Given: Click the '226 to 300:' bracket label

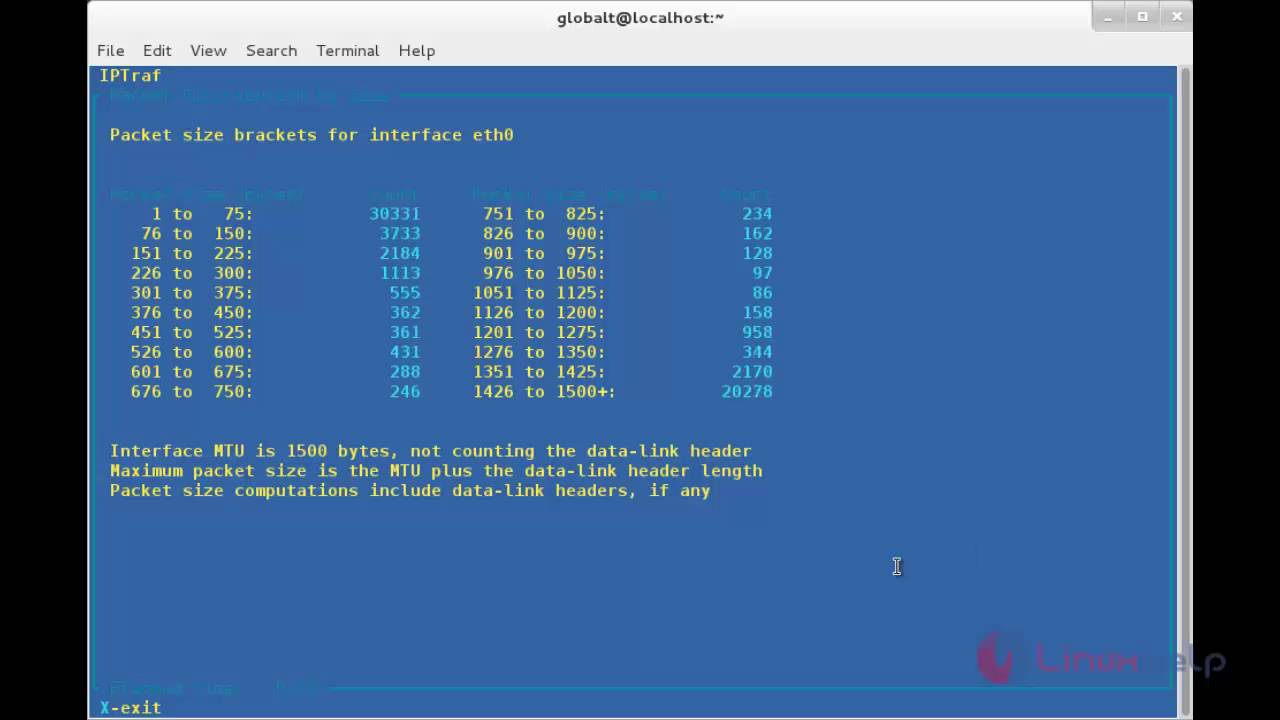Looking at the screenshot, I should pyautogui.click(x=192, y=273).
